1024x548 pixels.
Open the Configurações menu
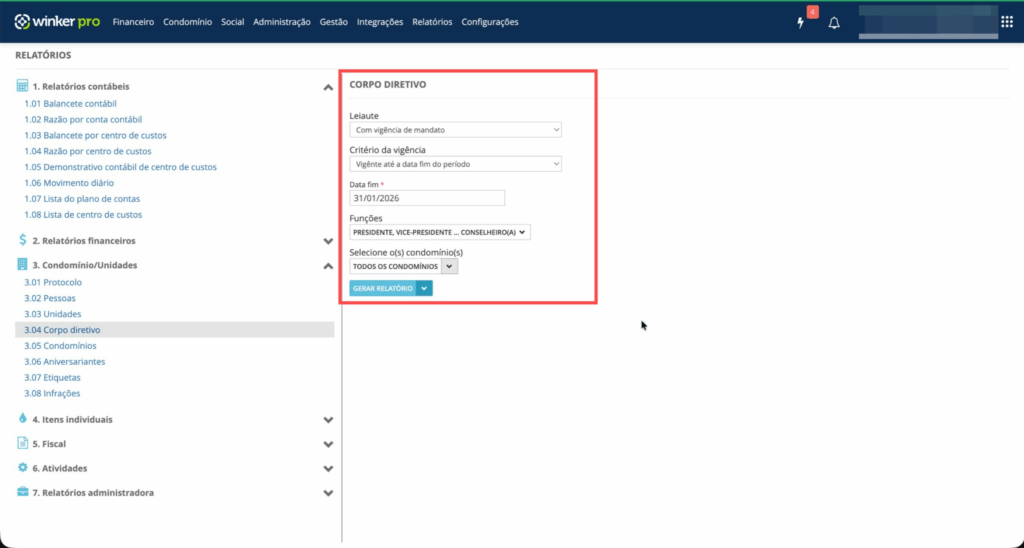click(490, 22)
